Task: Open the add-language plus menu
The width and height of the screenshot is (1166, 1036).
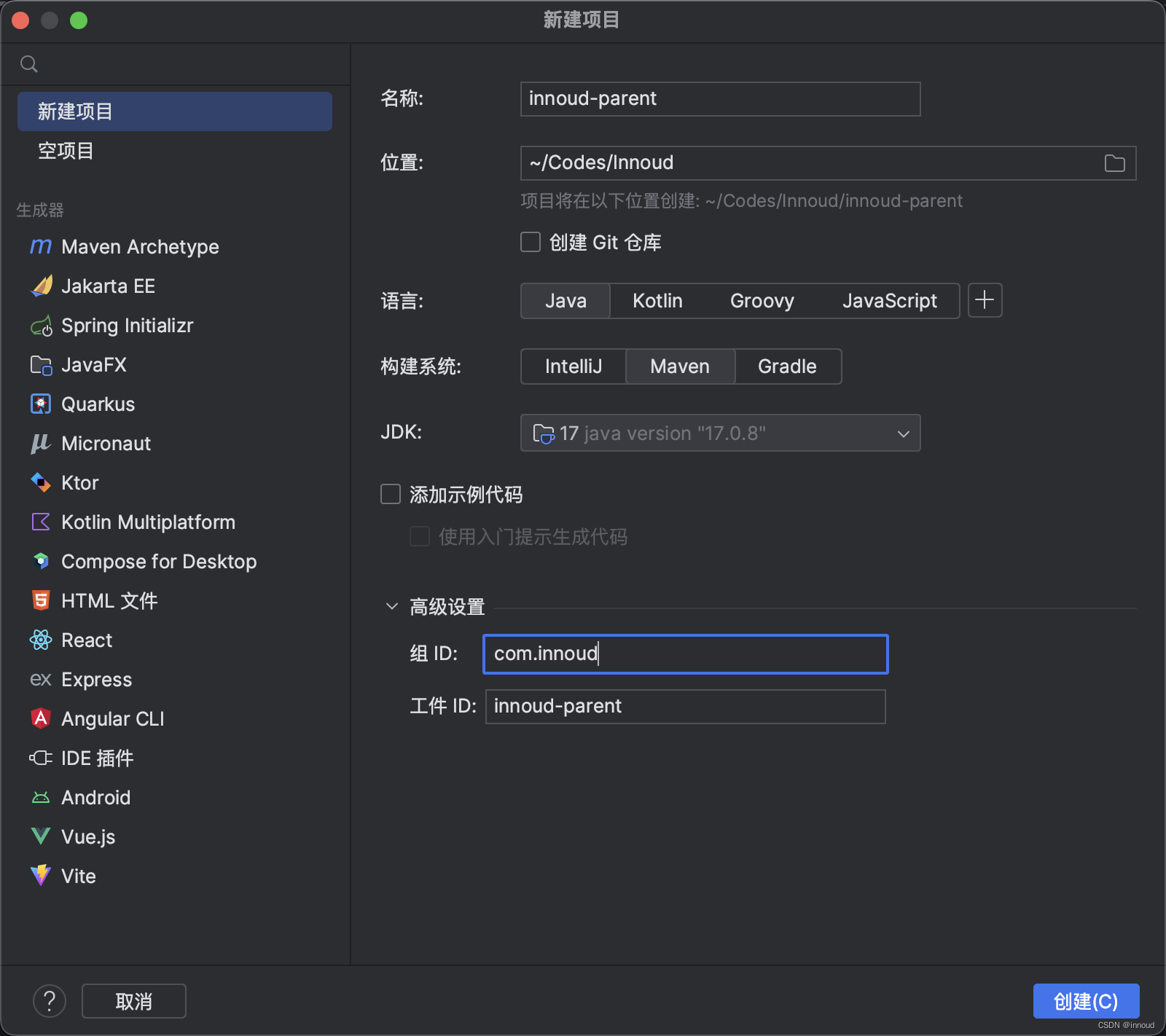Action: coord(985,300)
